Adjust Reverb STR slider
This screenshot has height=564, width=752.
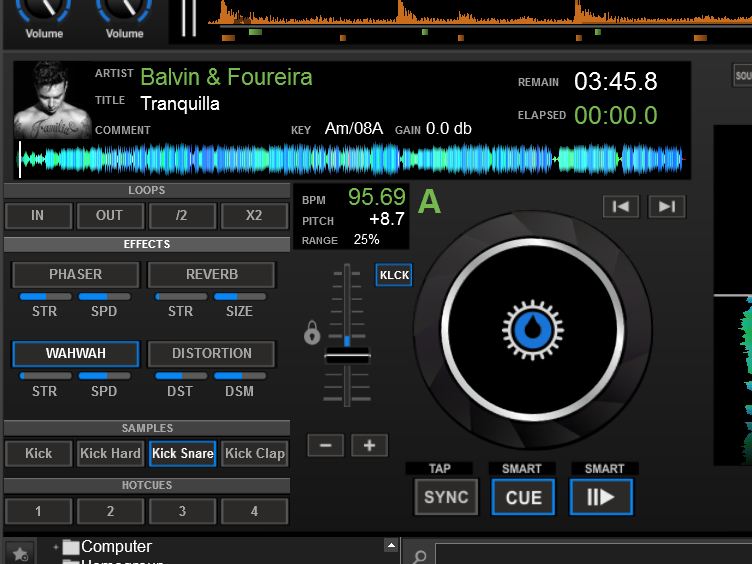point(181,296)
